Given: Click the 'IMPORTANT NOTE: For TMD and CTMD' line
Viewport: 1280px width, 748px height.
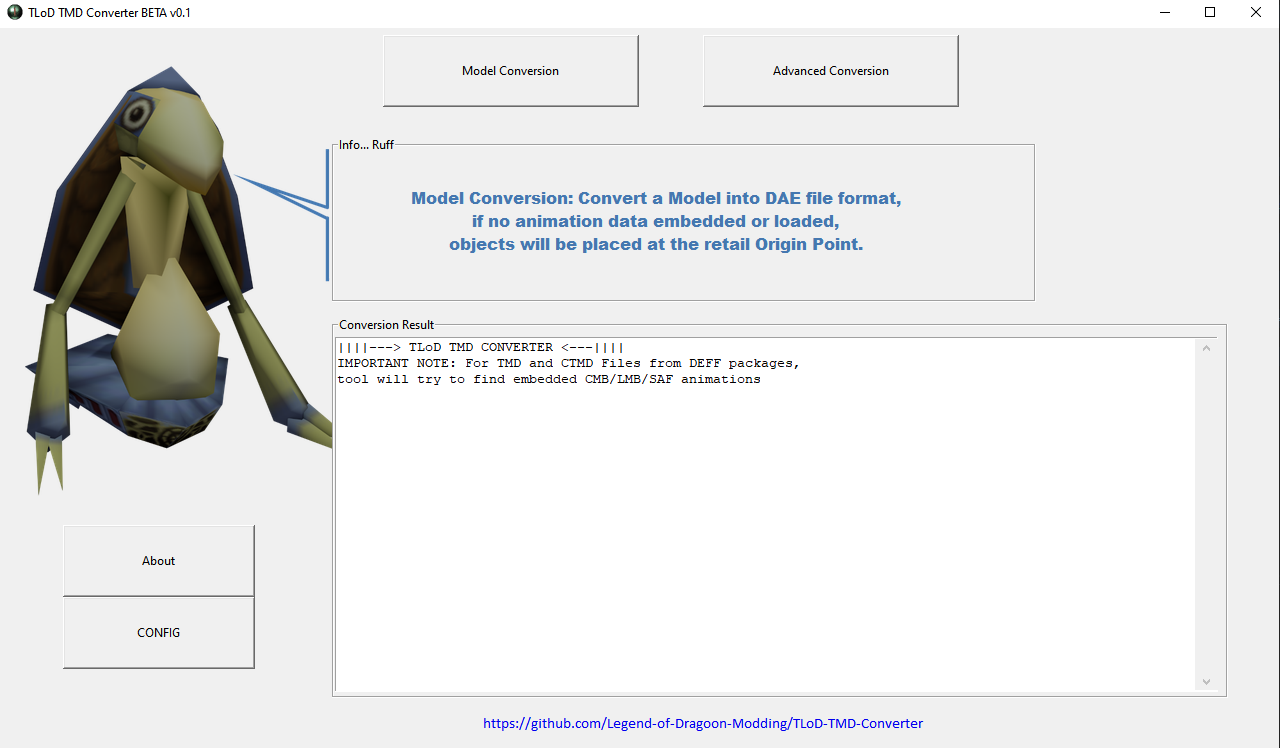Looking at the screenshot, I should [569, 363].
